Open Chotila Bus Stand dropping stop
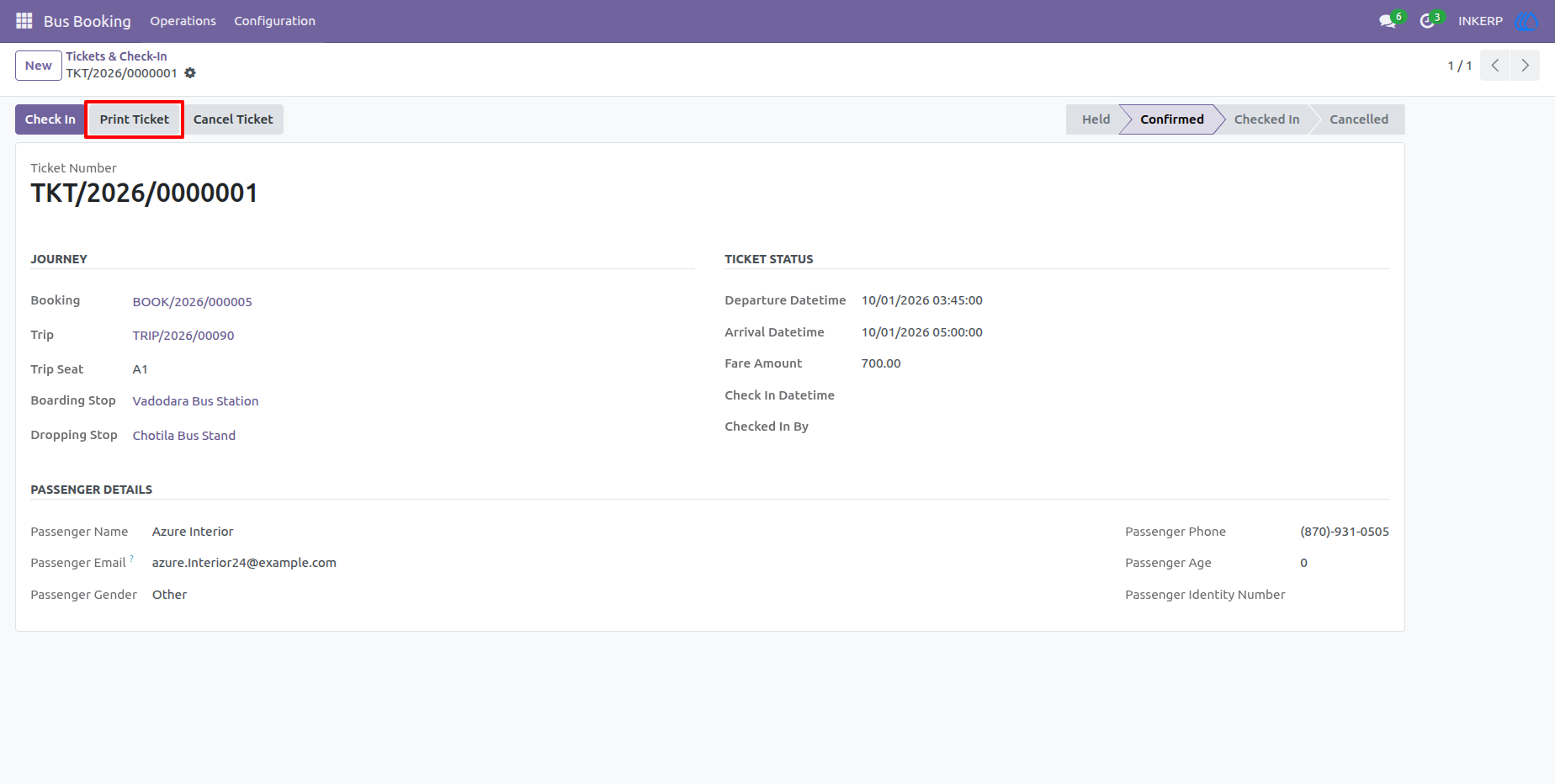 pos(184,436)
